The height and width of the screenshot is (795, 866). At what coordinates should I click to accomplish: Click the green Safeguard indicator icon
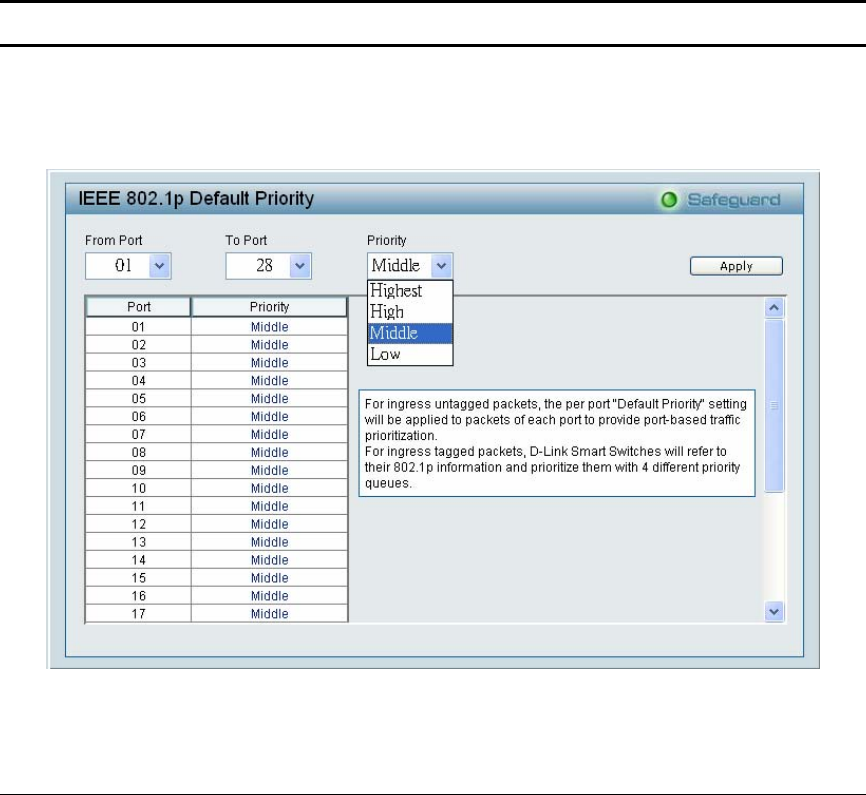pyautogui.click(x=669, y=200)
